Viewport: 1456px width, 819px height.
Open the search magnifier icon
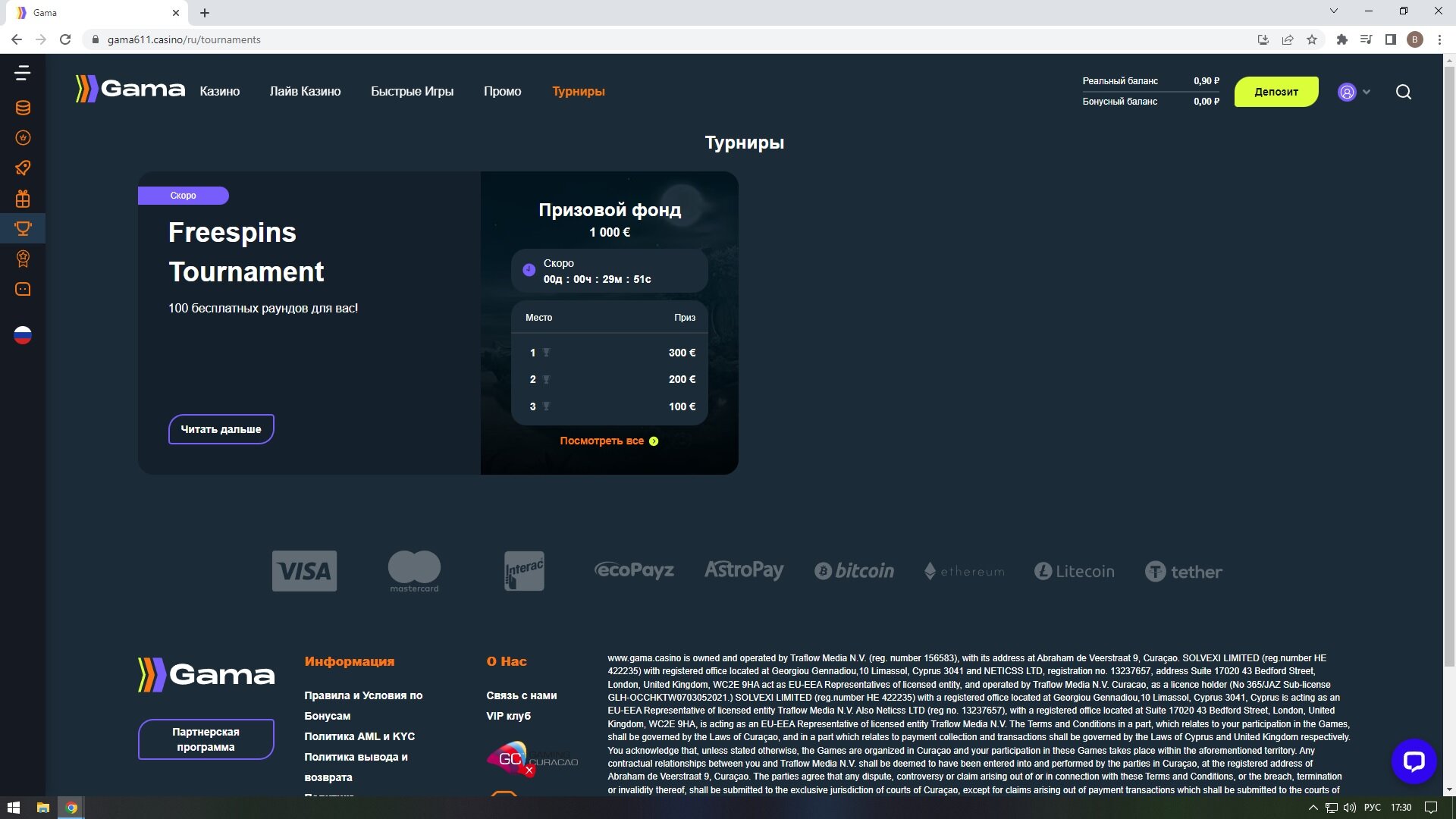click(x=1404, y=92)
